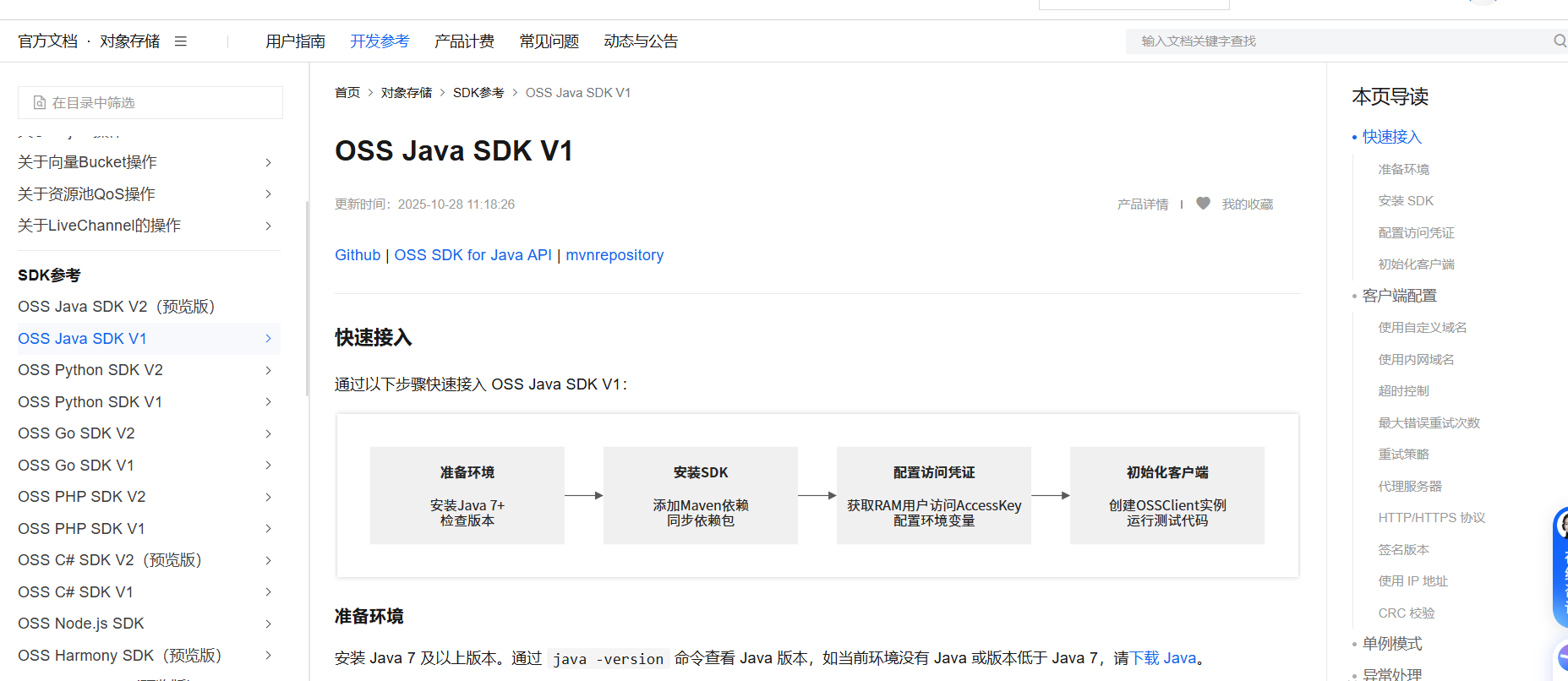Expand the OSS Go SDK V2 chevron
The height and width of the screenshot is (681, 1568).
269,433
